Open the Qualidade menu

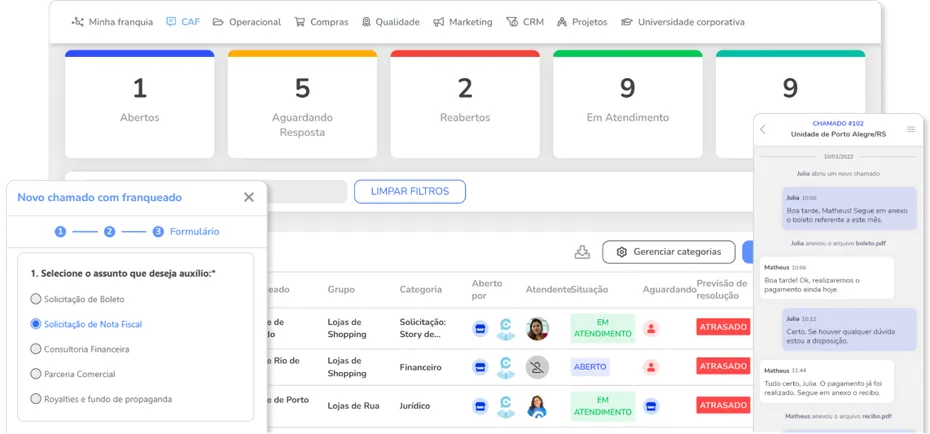[x=390, y=22]
